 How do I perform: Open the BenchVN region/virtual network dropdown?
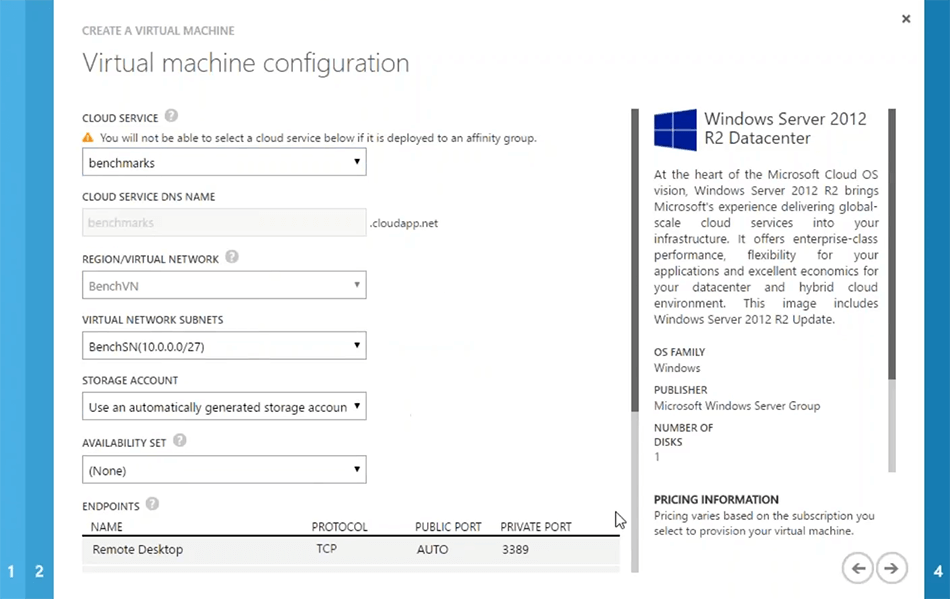tap(224, 285)
